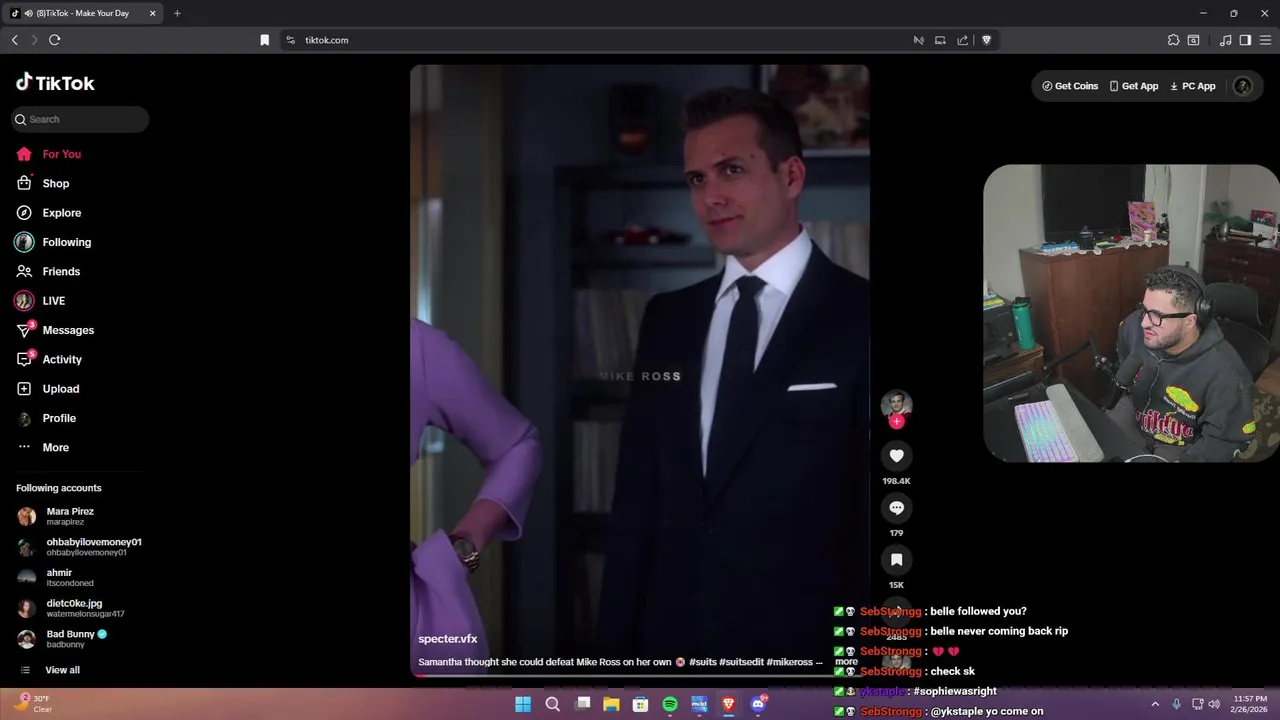Viewport: 1280px width, 720px height.
Task: Like the video with heart icon
Action: [x=896, y=456]
